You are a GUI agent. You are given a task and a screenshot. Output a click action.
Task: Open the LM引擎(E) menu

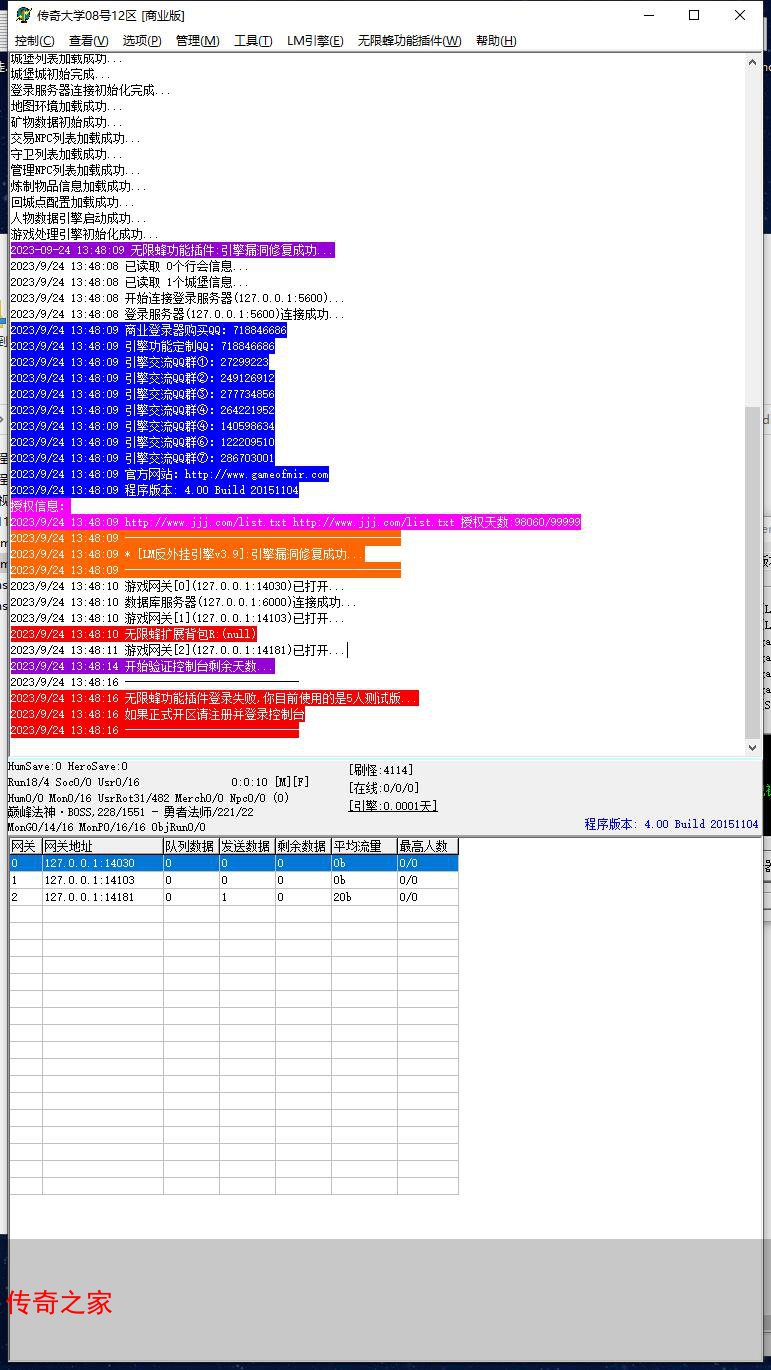coord(315,40)
